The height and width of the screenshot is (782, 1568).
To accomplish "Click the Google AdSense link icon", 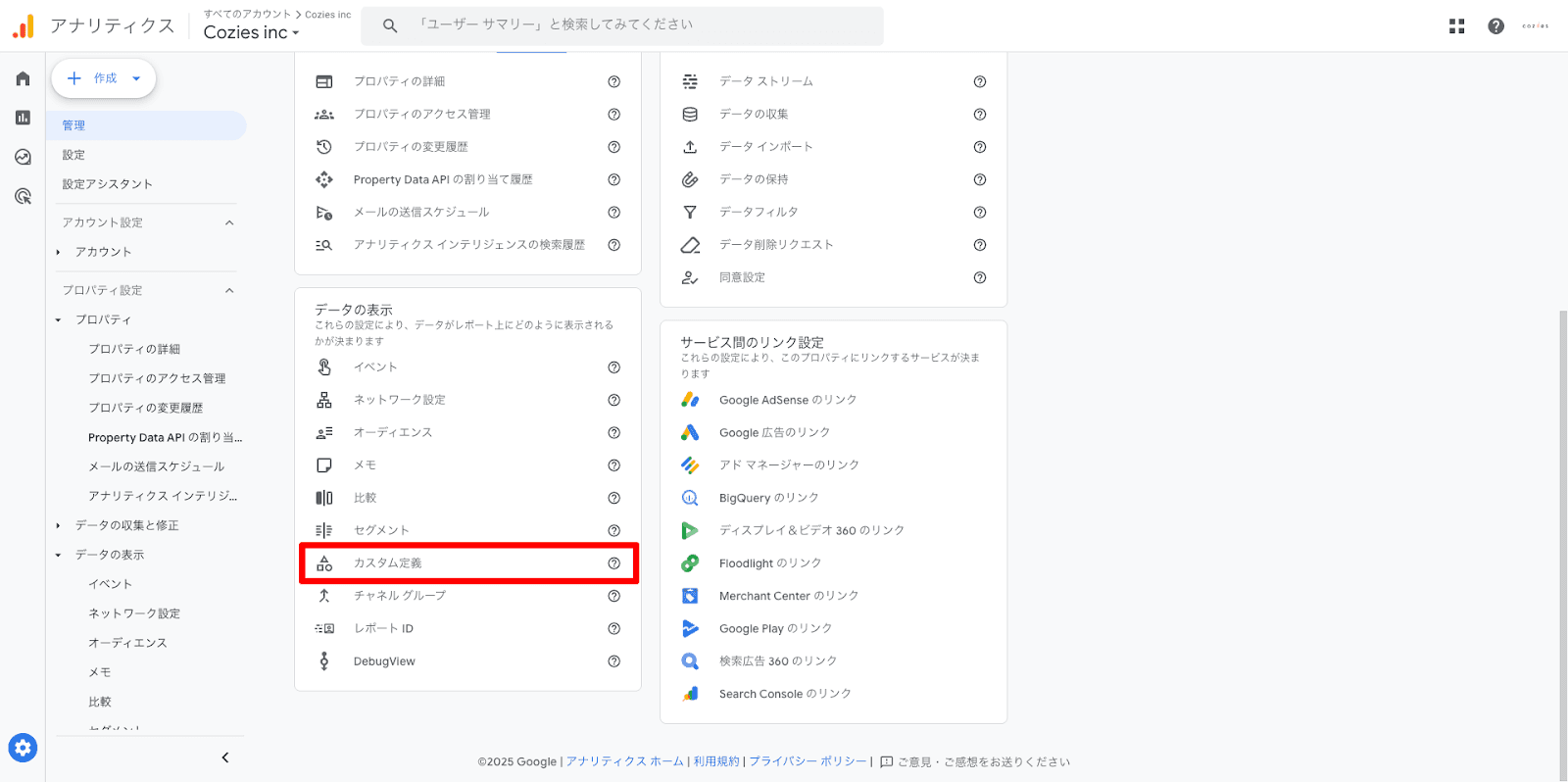I will tap(690, 400).
